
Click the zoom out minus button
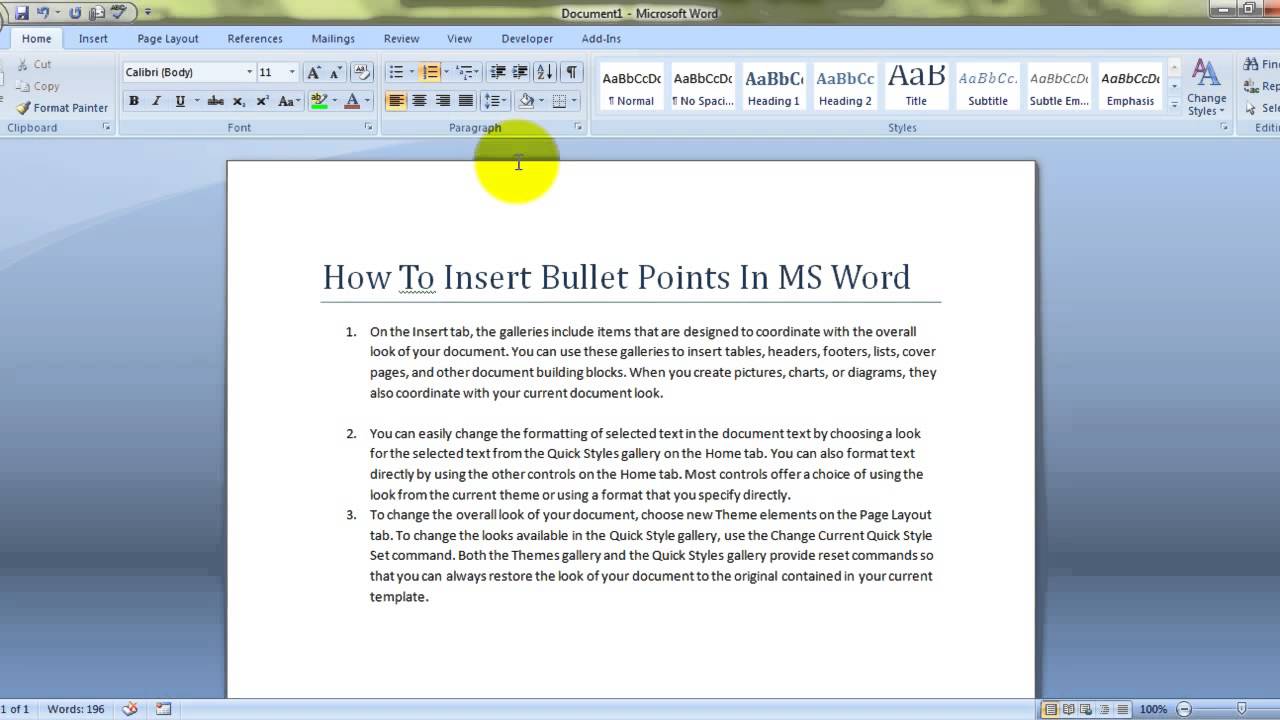[x=1182, y=709]
